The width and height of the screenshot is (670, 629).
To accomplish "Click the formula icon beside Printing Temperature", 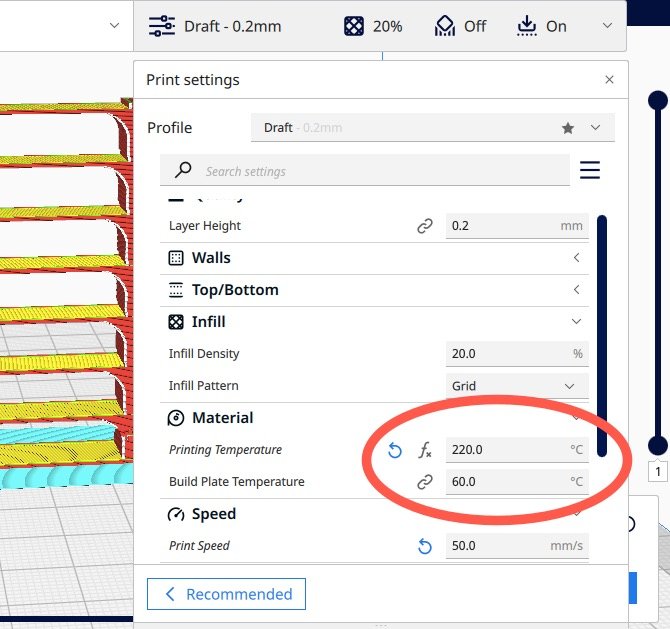I will 425,450.
